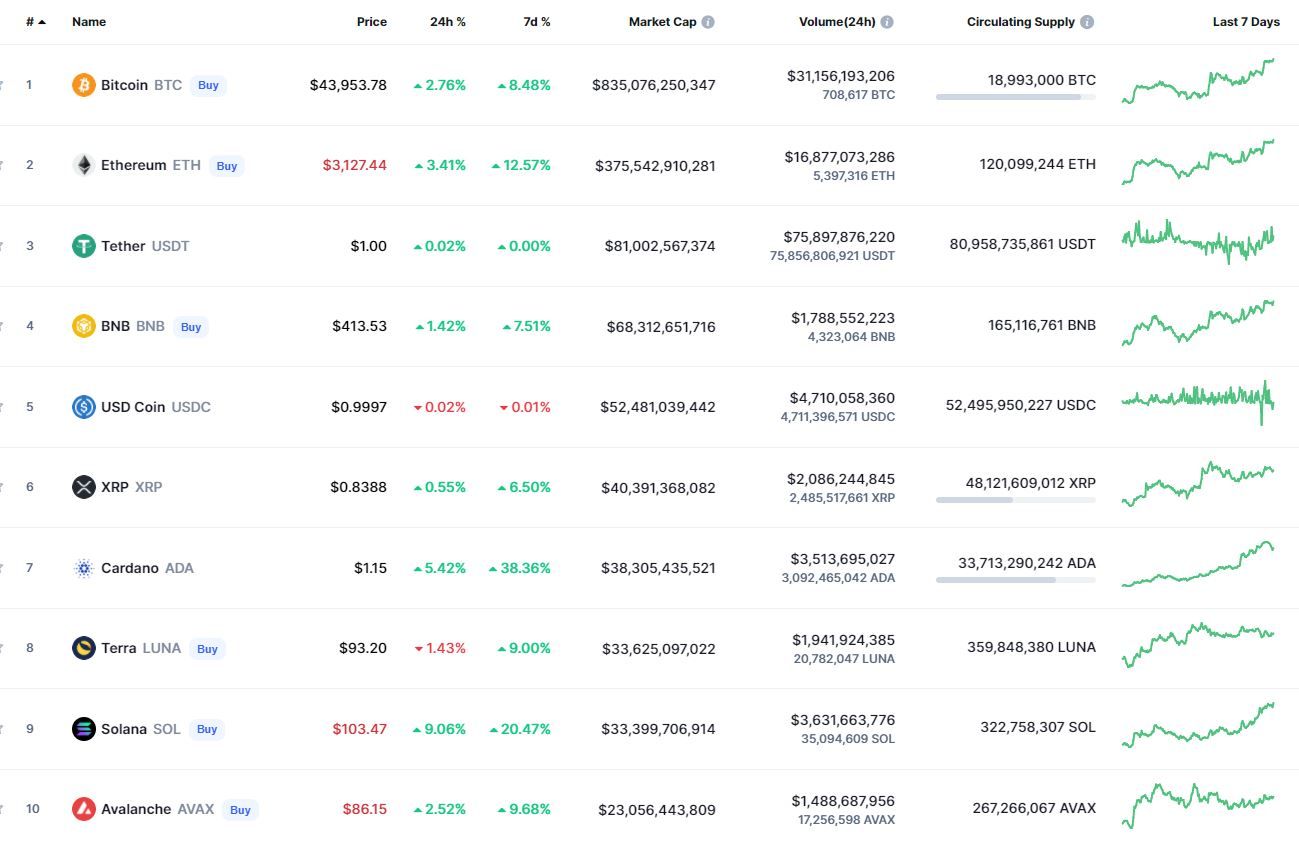Open USD Coin's 7-day price chart

tap(1198, 402)
